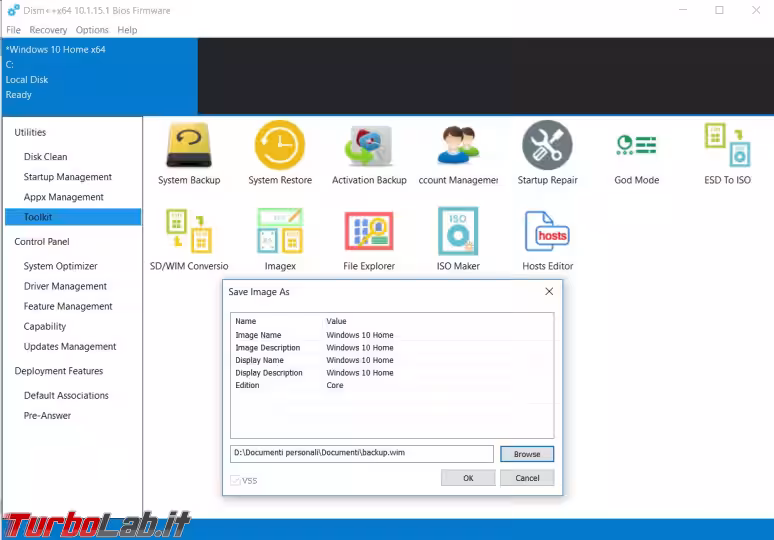The width and height of the screenshot is (774, 540).
Task: Close the Save Image As dialog
Action: point(549,292)
